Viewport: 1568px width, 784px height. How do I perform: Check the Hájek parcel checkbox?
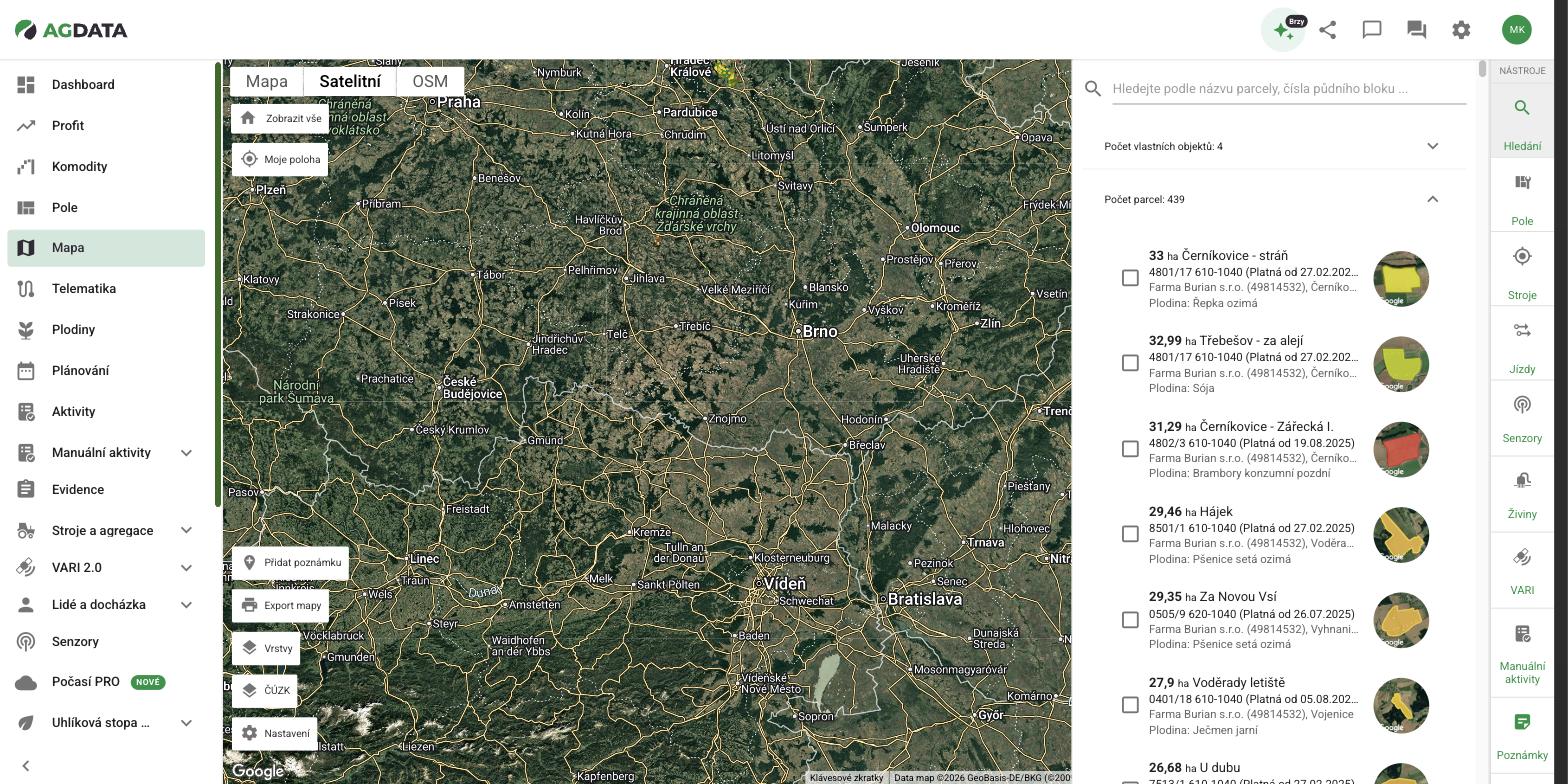[1130, 534]
